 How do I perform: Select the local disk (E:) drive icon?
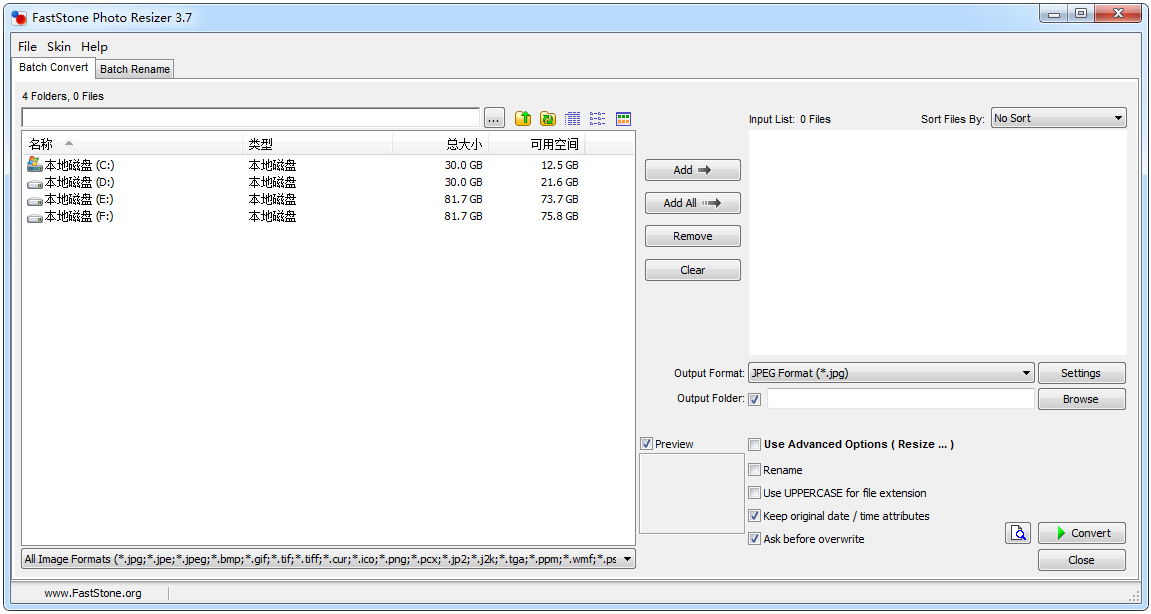35,200
